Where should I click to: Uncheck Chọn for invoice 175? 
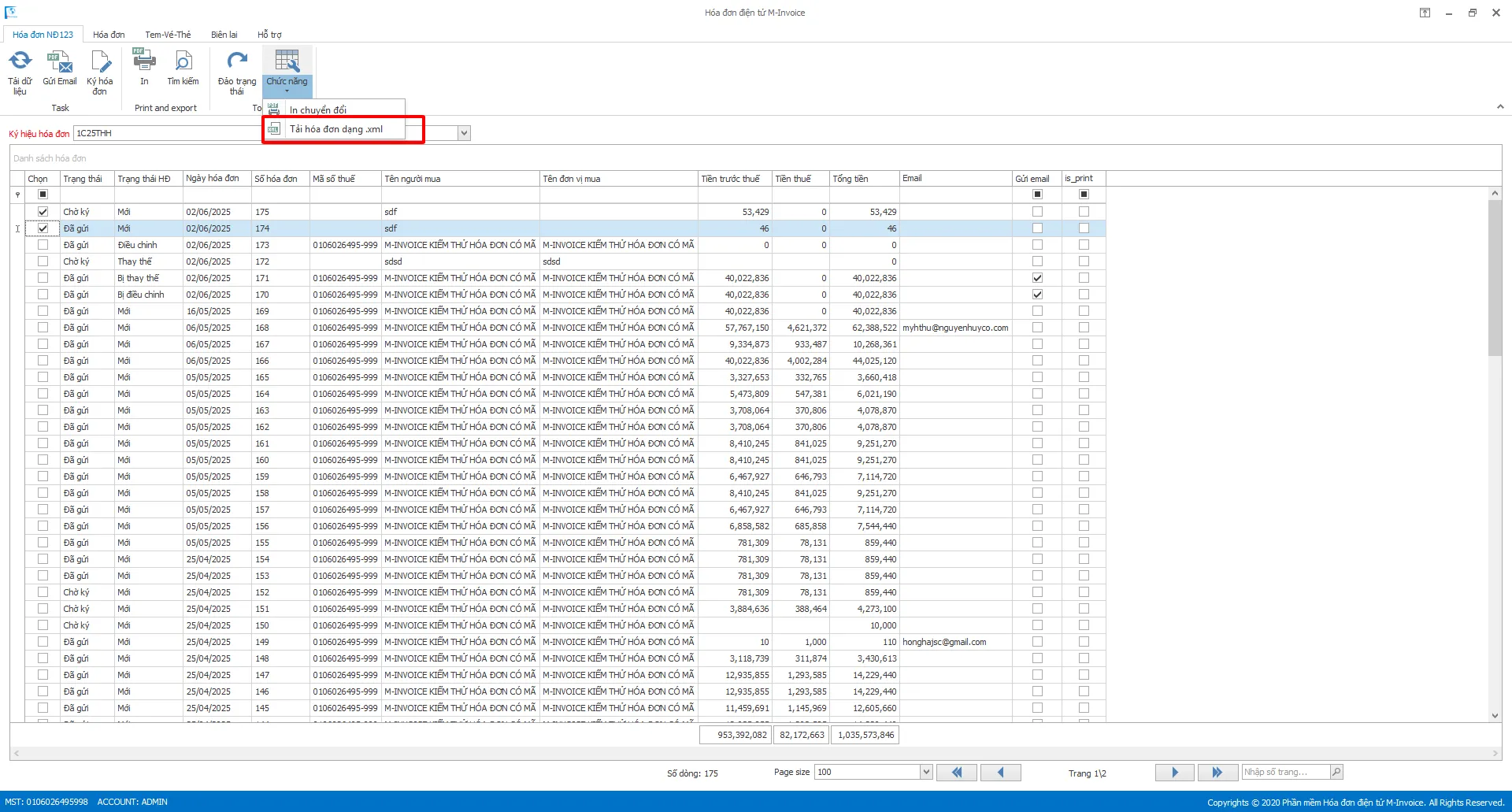point(43,212)
